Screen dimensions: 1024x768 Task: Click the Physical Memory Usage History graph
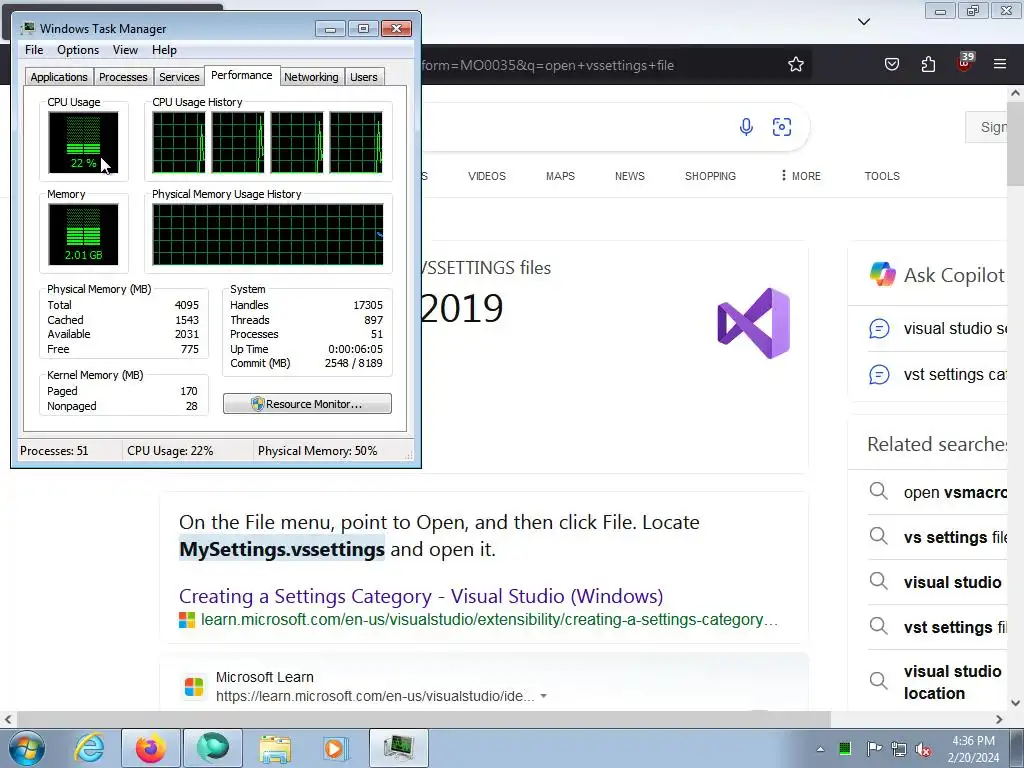[268, 234]
